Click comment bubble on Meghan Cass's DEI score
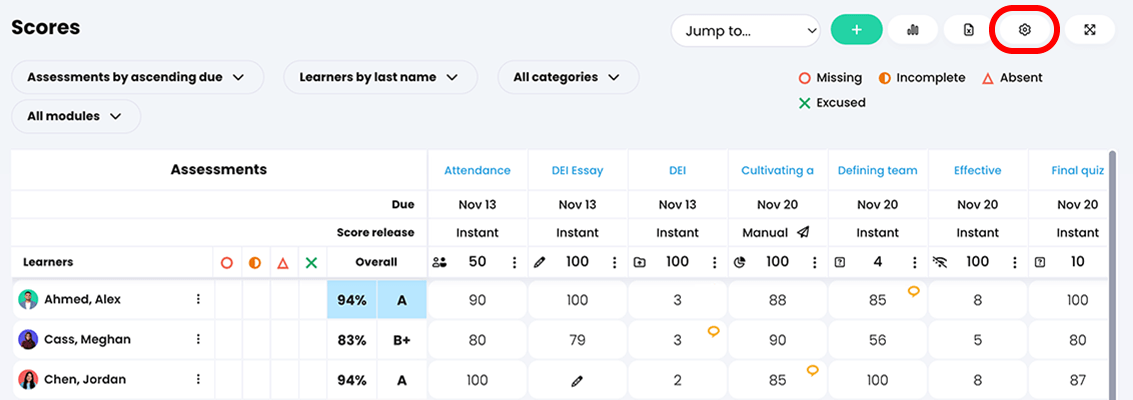 (x=713, y=331)
